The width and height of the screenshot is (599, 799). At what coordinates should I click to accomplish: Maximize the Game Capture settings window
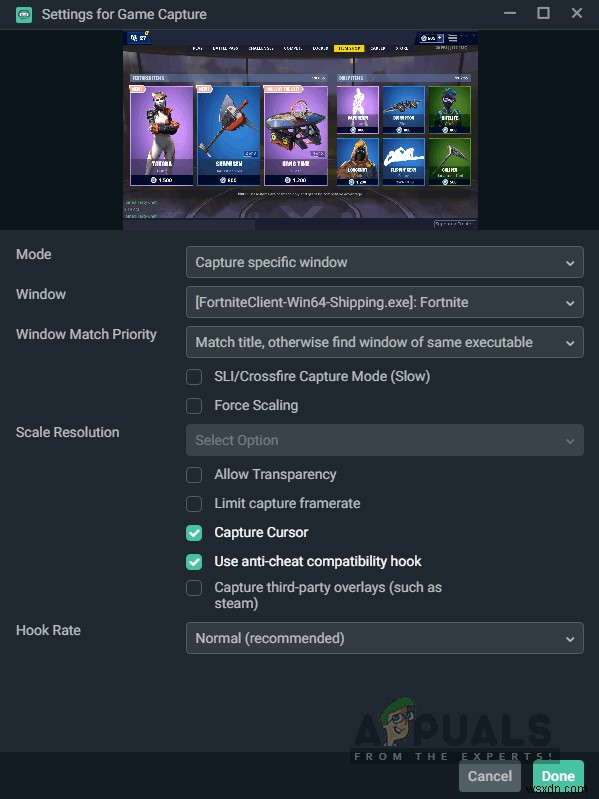click(x=543, y=13)
